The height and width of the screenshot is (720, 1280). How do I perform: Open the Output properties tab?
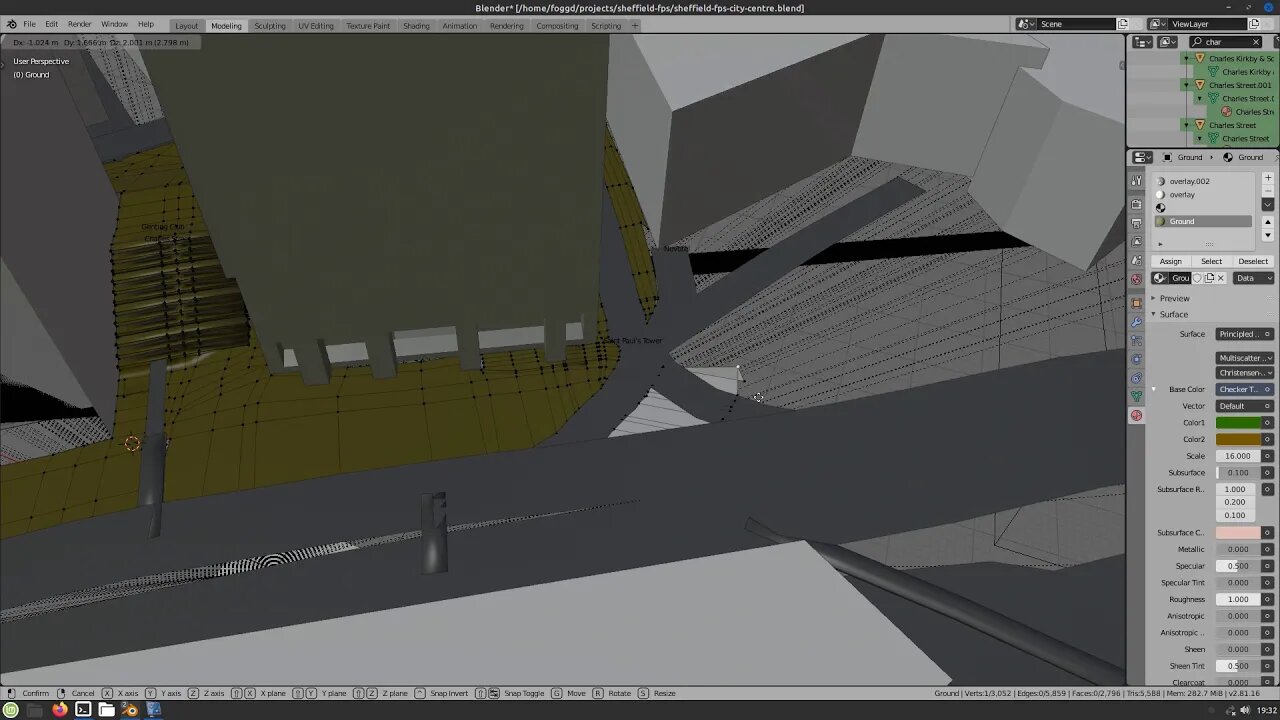[x=1136, y=223]
